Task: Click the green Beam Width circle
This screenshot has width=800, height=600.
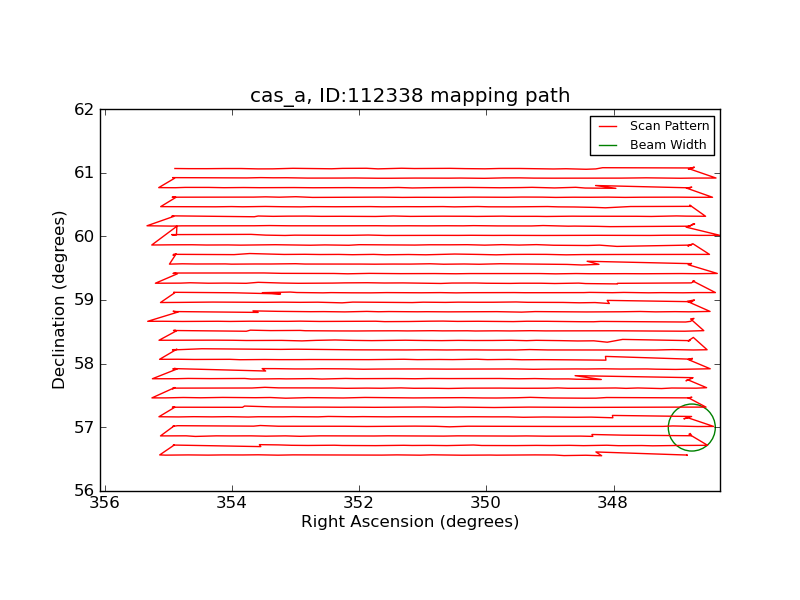Action: click(692, 428)
